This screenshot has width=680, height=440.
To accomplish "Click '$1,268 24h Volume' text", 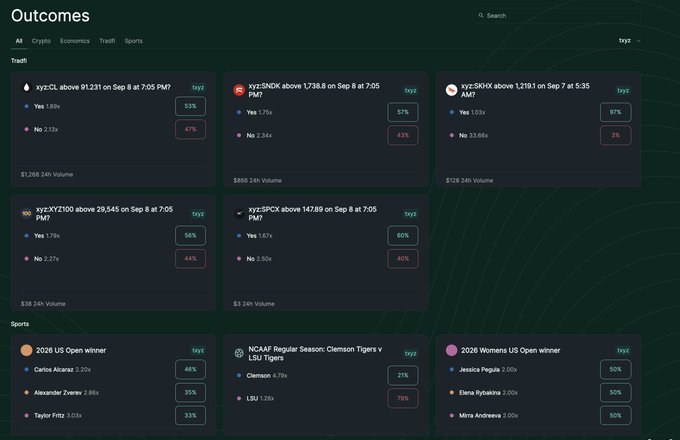I will (47, 174).
